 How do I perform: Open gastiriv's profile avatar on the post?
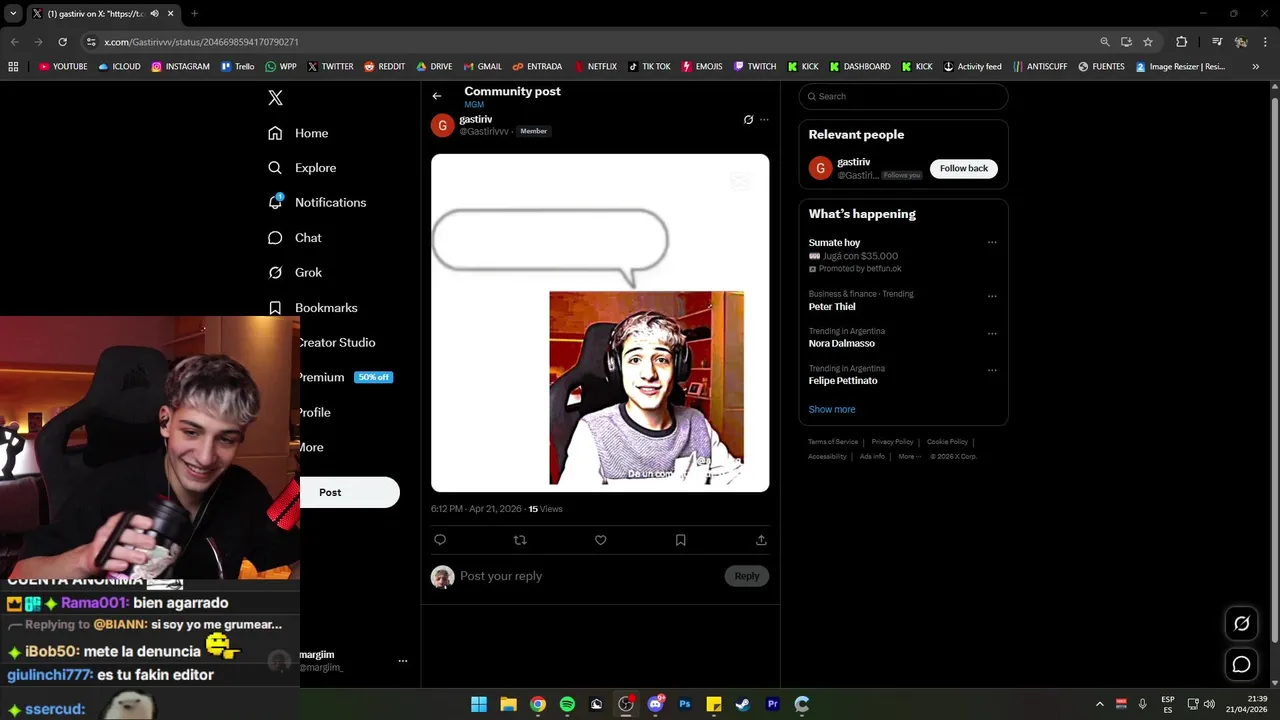tap(442, 125)
